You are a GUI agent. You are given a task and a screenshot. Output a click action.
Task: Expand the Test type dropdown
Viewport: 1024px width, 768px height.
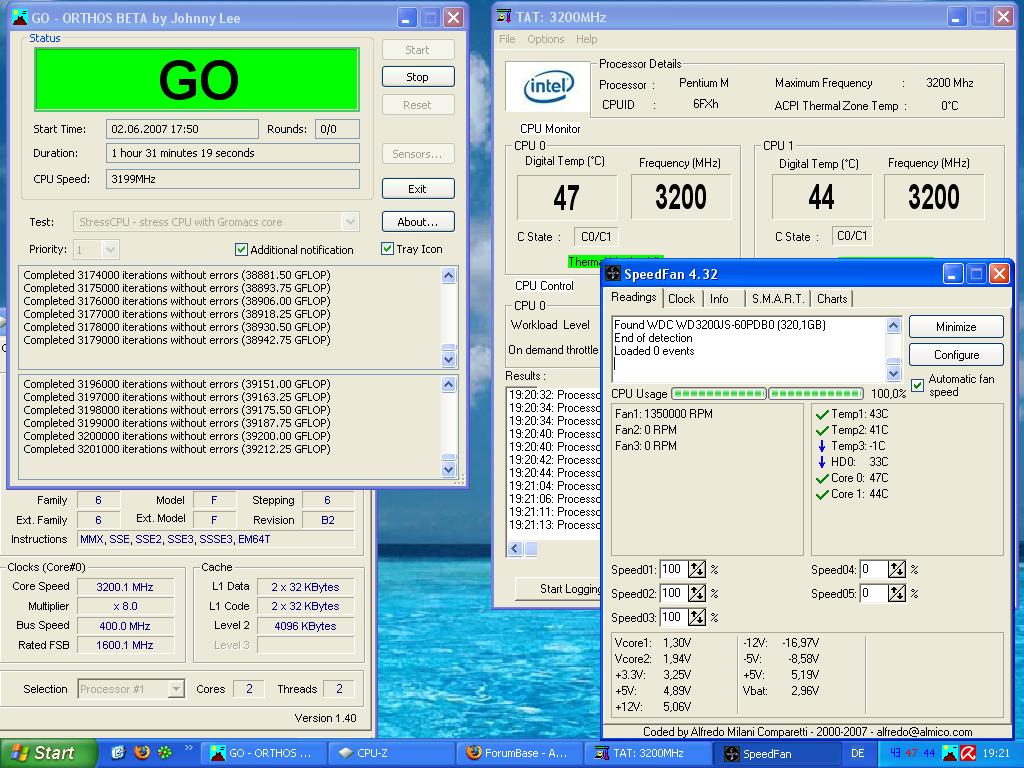(x=349, y=222)
